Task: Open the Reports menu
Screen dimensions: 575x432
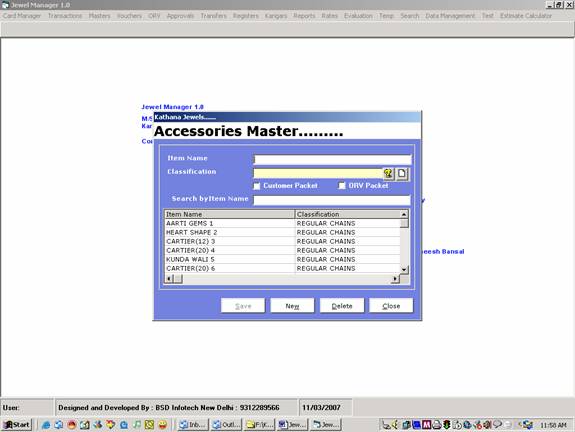Action: [x=304, y=16]
